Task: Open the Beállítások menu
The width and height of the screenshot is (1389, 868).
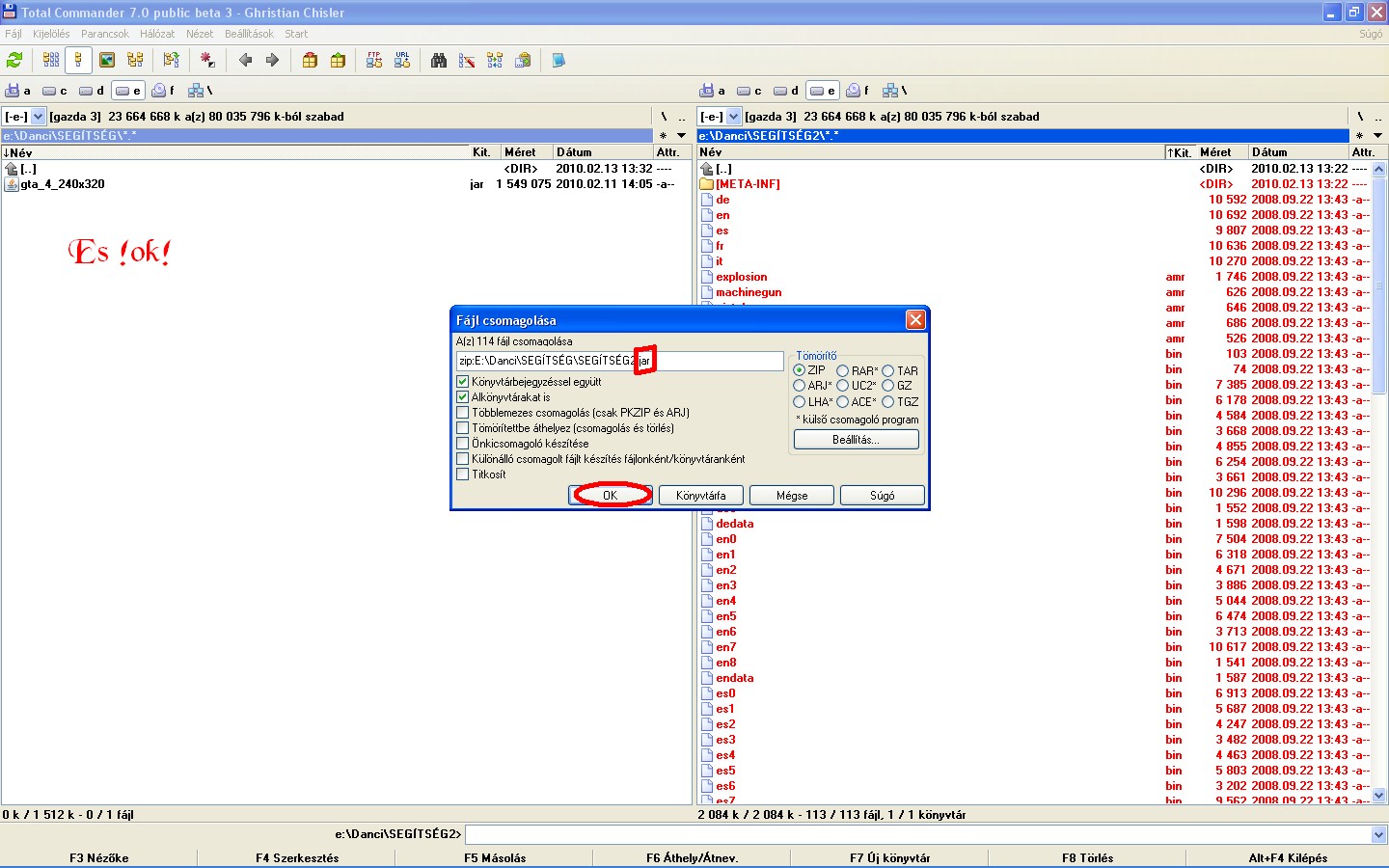Action: point(249,34)
